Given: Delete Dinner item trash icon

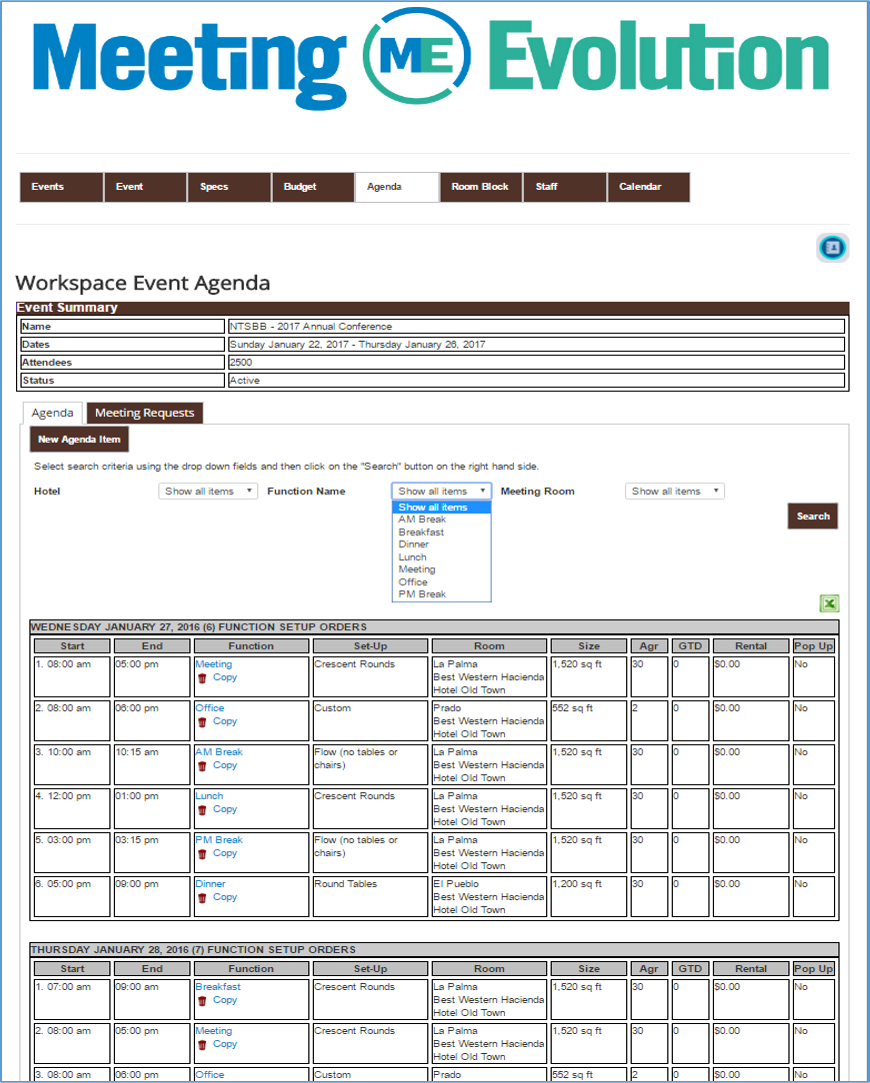Looking at the screenshot, I should click(202, 898).
